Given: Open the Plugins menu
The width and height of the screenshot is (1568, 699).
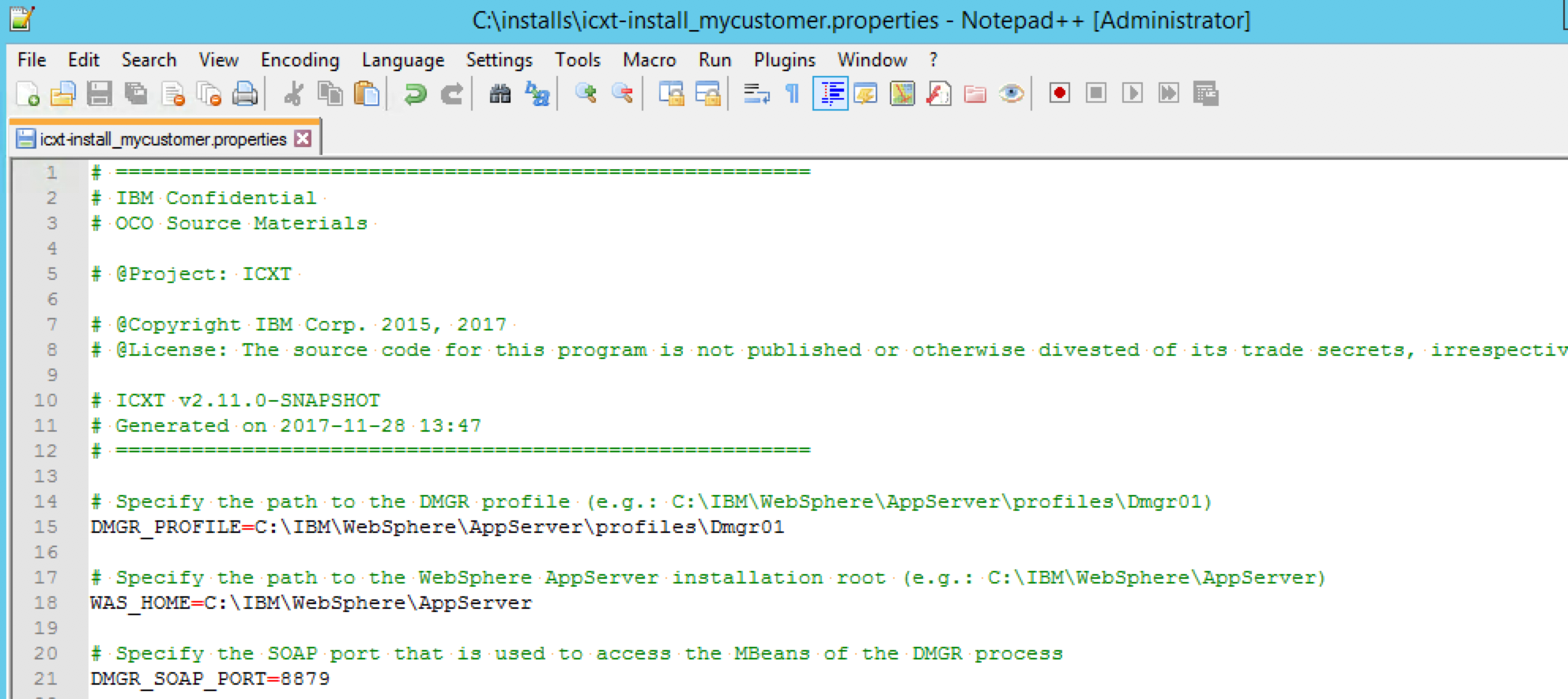Looking at the screenshot, I should tap(784, 60).
